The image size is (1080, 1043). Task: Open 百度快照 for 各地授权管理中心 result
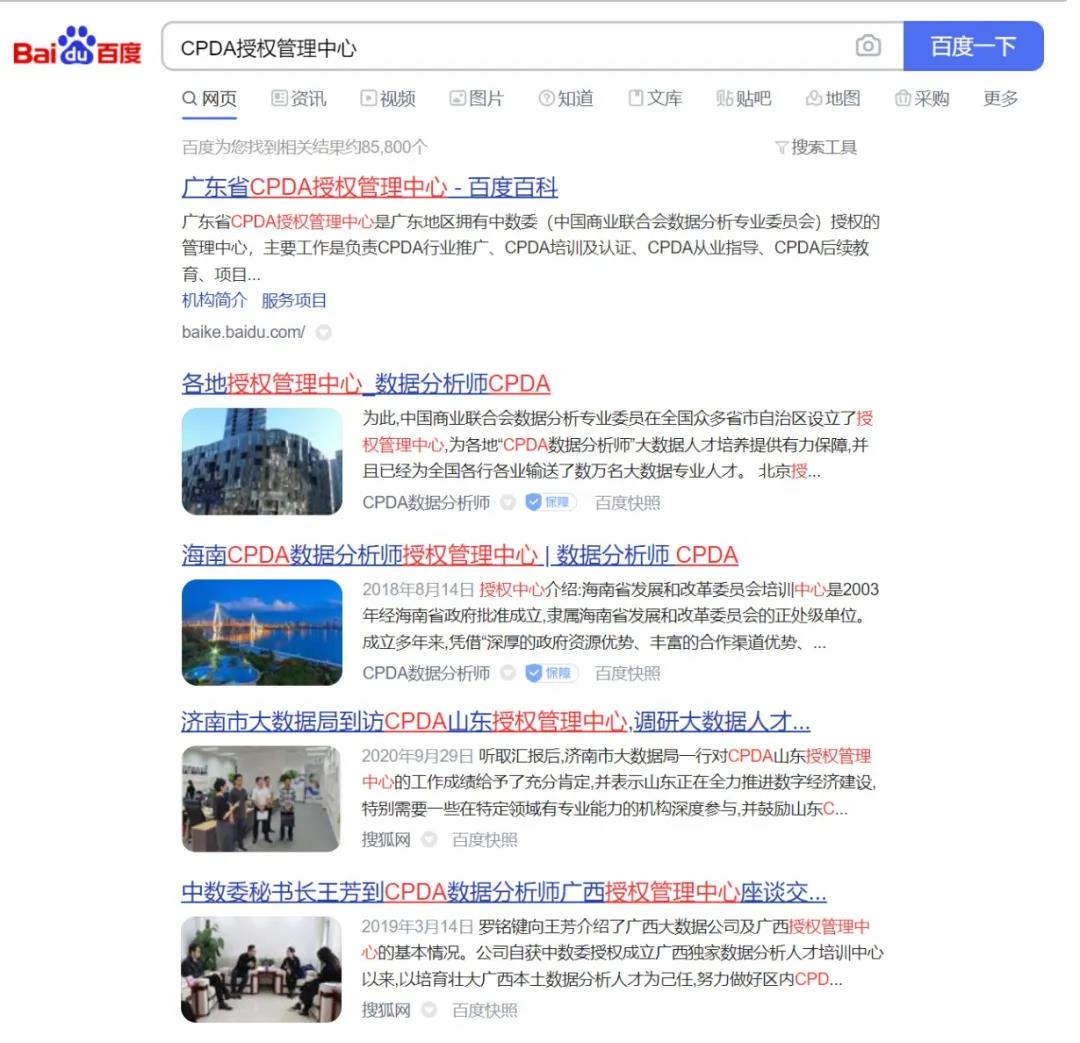[627, 503]
